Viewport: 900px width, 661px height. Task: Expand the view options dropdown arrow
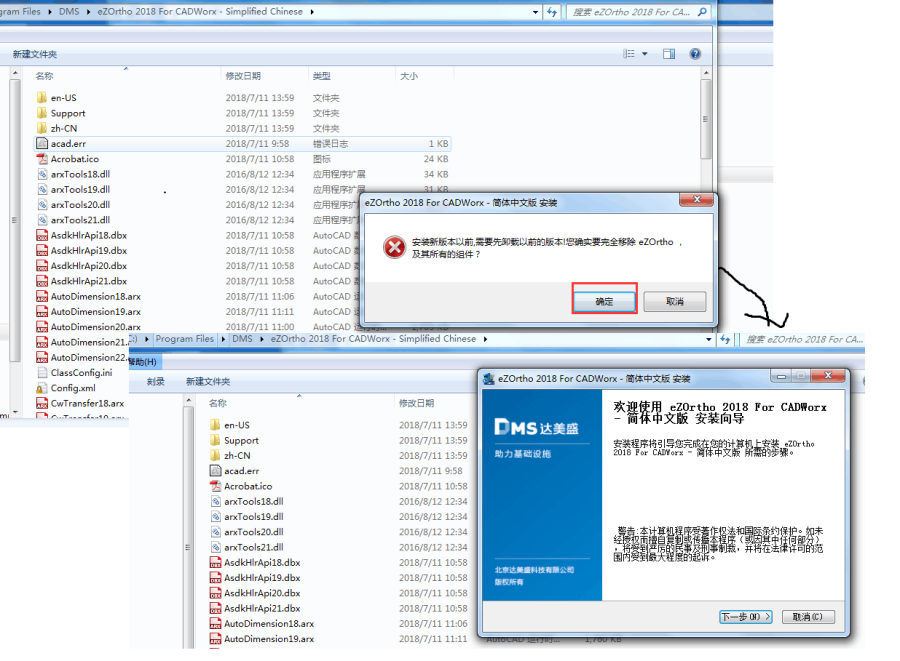point(645,54)
